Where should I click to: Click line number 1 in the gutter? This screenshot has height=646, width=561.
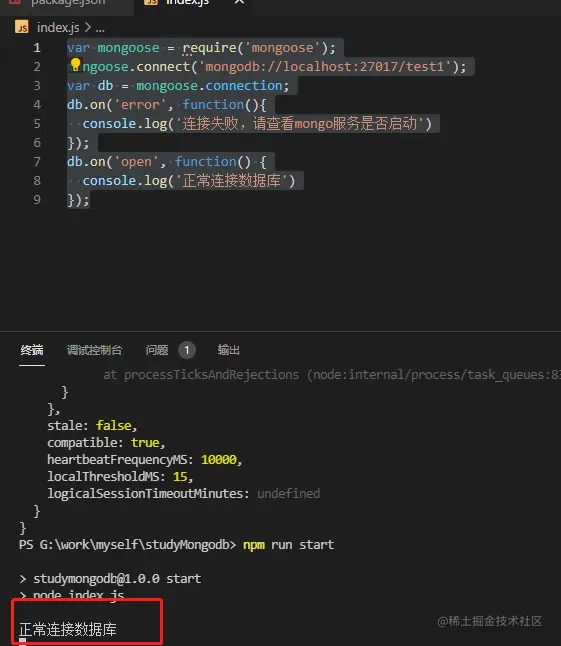coord(37,48)
